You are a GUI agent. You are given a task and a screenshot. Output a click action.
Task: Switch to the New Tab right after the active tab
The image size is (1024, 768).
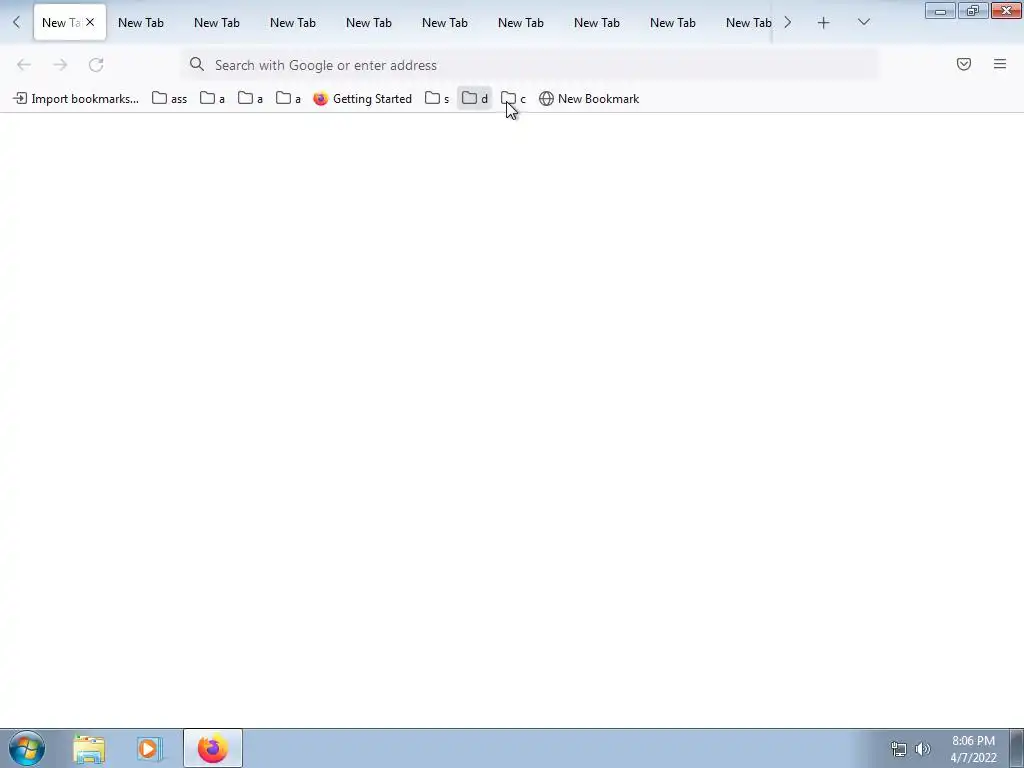point(141,22)
